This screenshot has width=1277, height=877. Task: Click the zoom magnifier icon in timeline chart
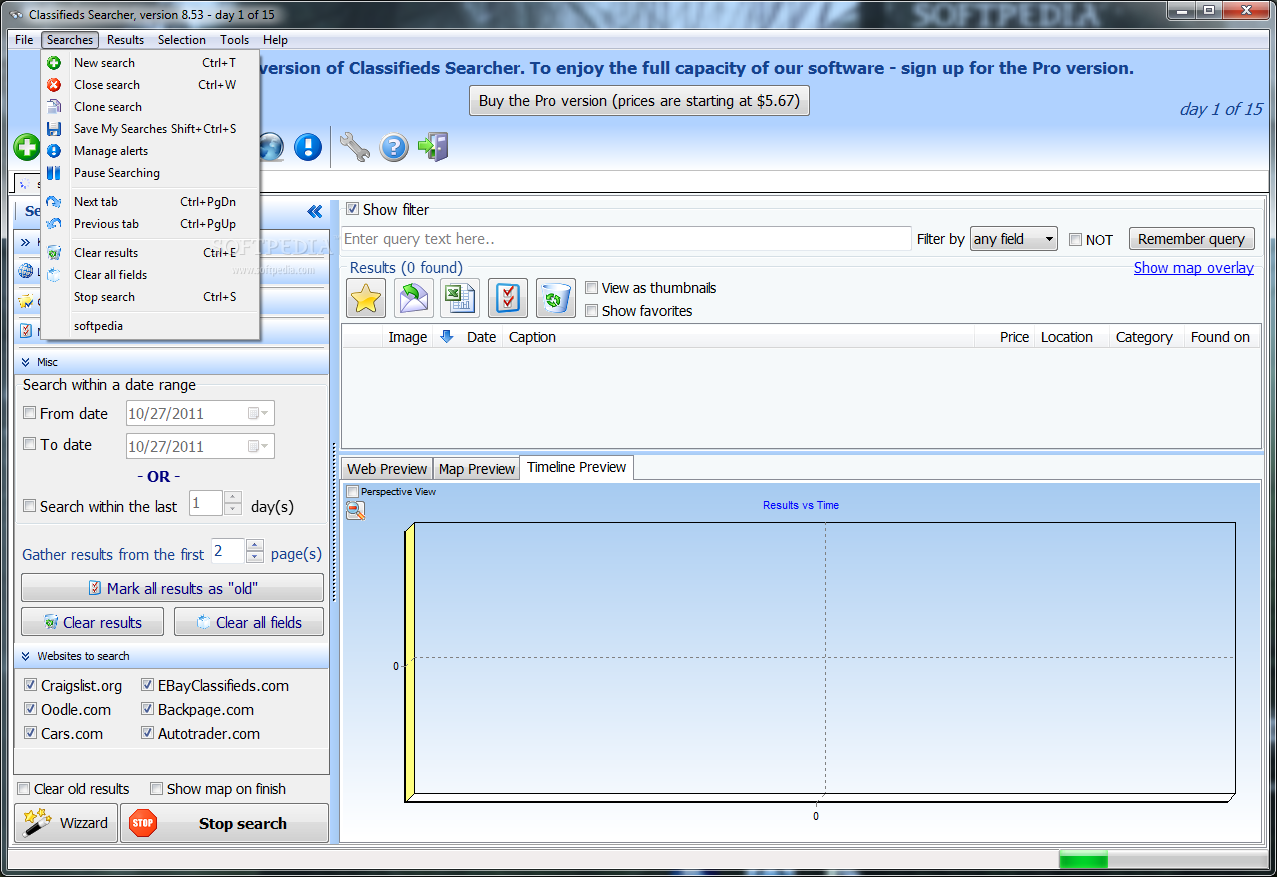tap(355, 511)
